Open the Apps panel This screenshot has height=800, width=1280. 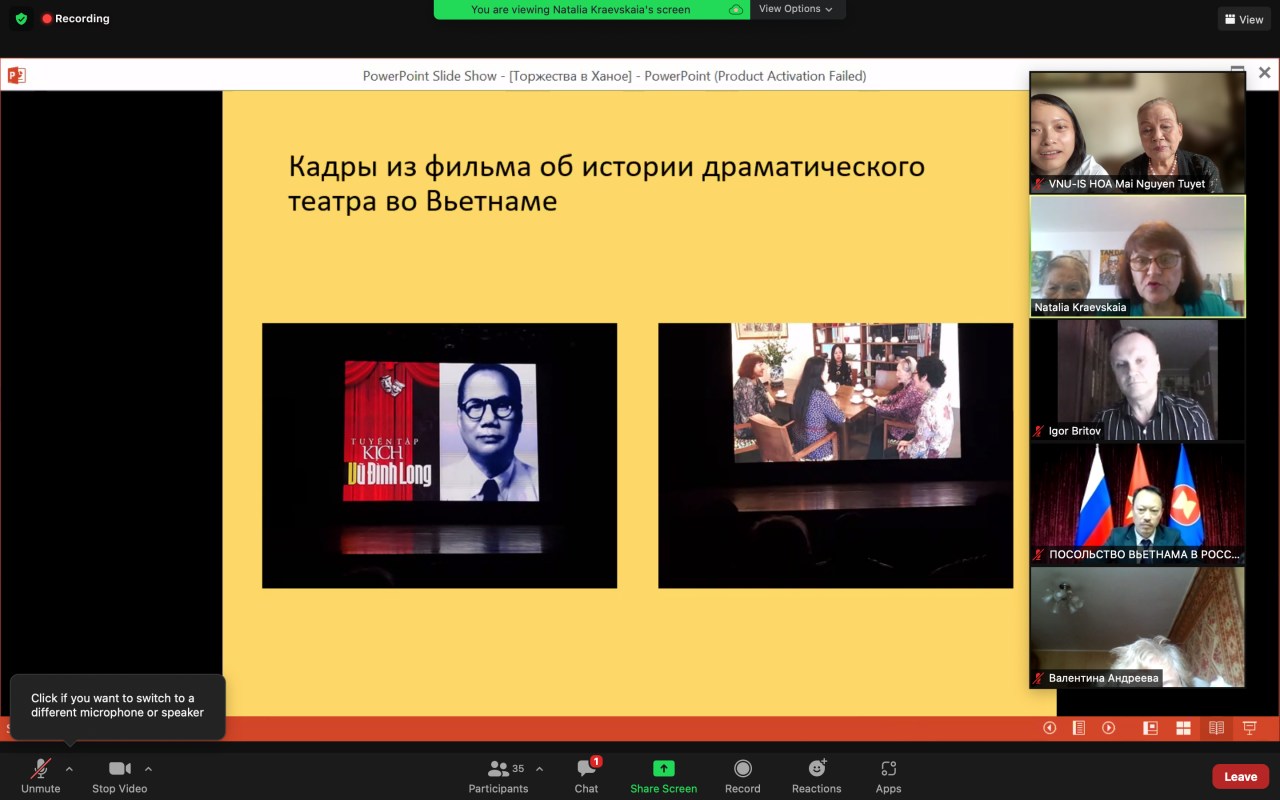889,775
